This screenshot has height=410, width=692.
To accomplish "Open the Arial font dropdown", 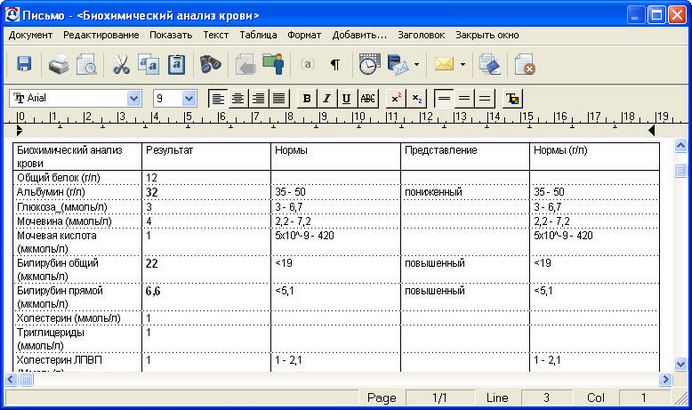I will [134, 98].
